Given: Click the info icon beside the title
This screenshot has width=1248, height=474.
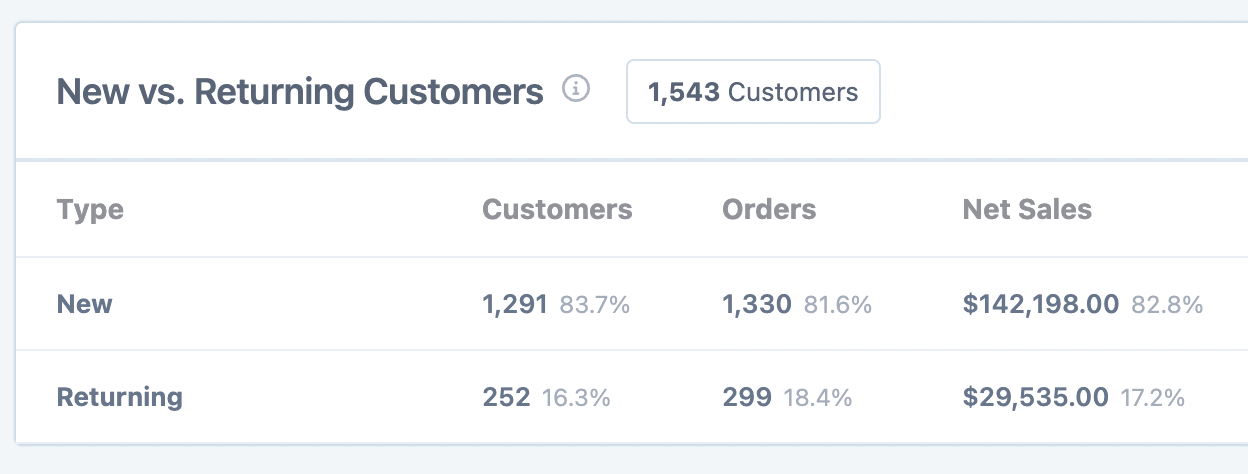Looking at the screenshot, I should pos(576,90).
